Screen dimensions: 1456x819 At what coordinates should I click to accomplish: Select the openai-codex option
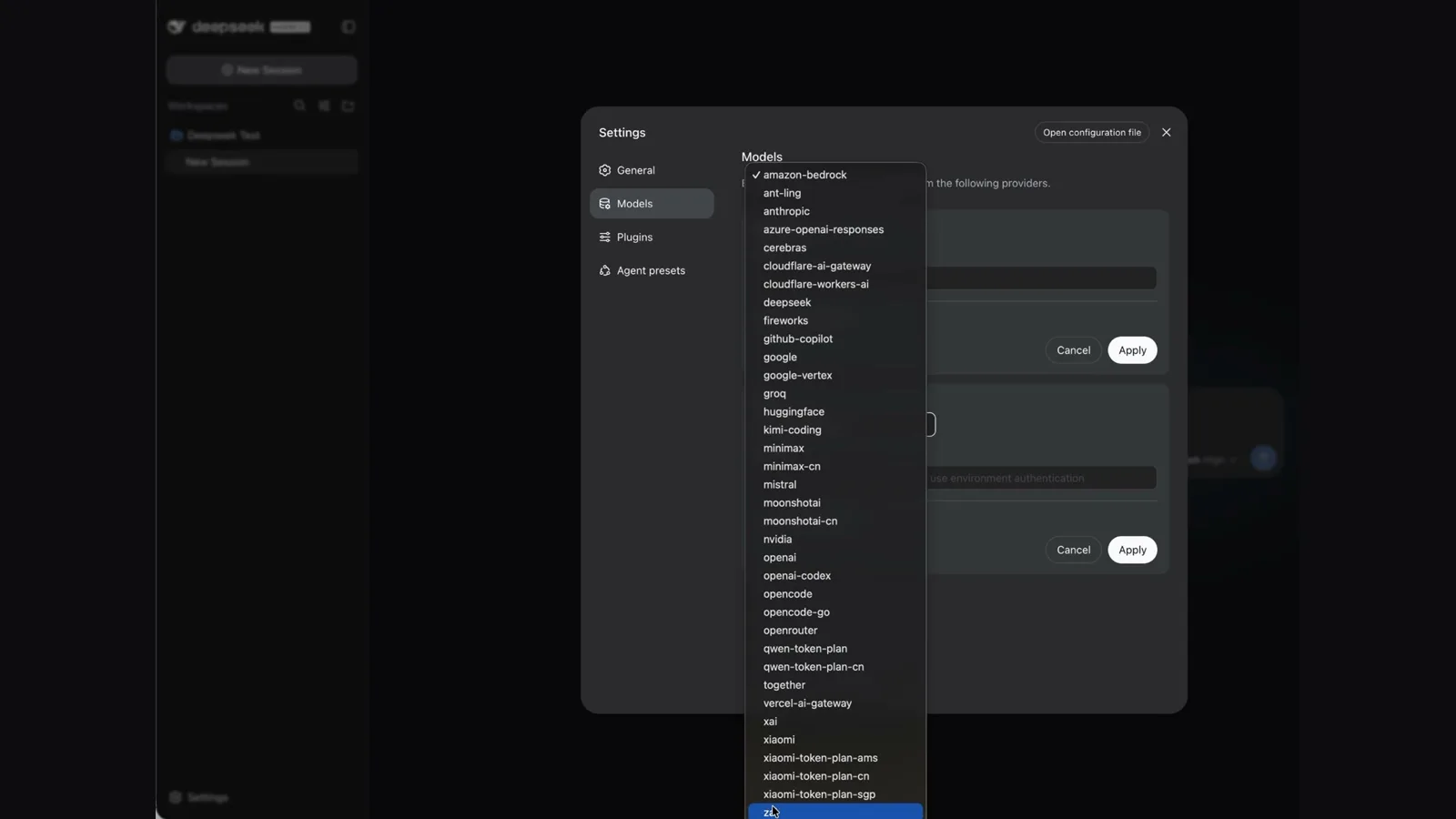click(x=835, y=575)
